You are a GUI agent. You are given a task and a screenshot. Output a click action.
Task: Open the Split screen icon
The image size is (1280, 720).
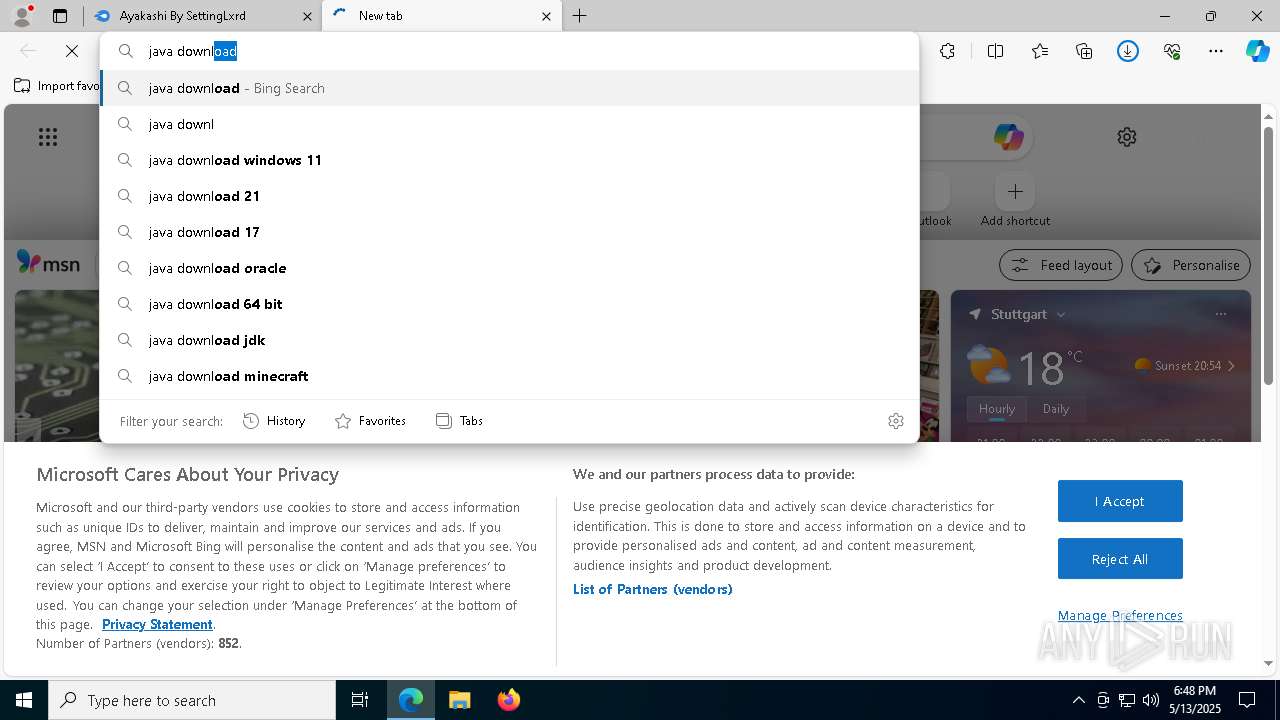click(x=995, y=51)
